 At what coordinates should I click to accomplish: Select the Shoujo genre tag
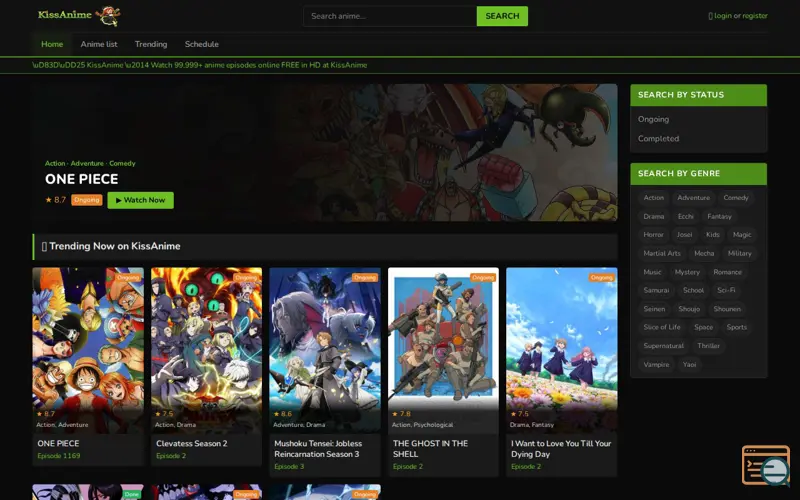point(689,309)
